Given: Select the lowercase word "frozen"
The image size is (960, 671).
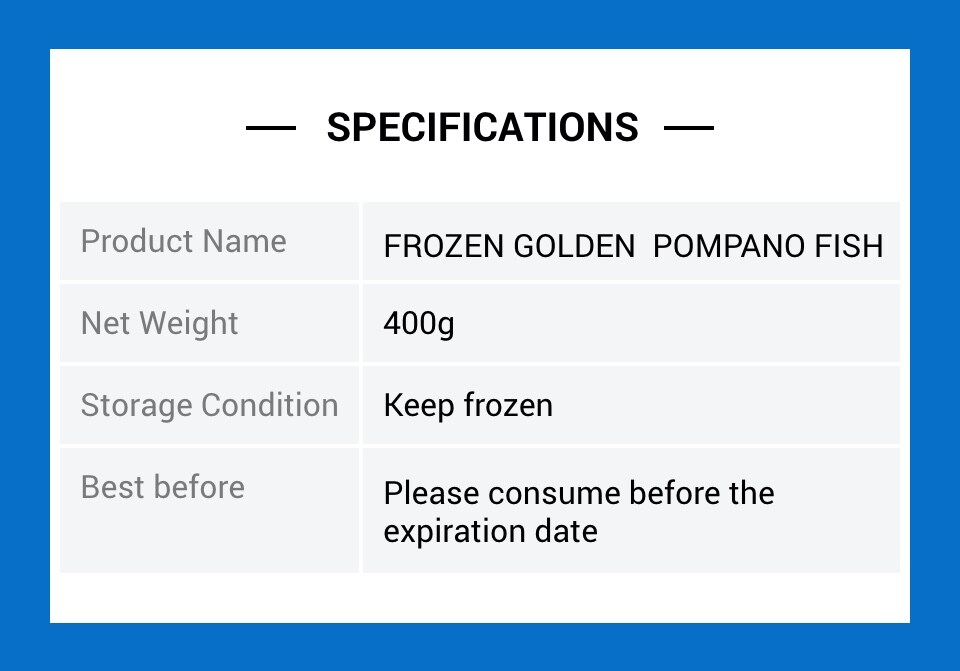Looking at the screenshot, I should pyautogui.click(x=509, y=405).
